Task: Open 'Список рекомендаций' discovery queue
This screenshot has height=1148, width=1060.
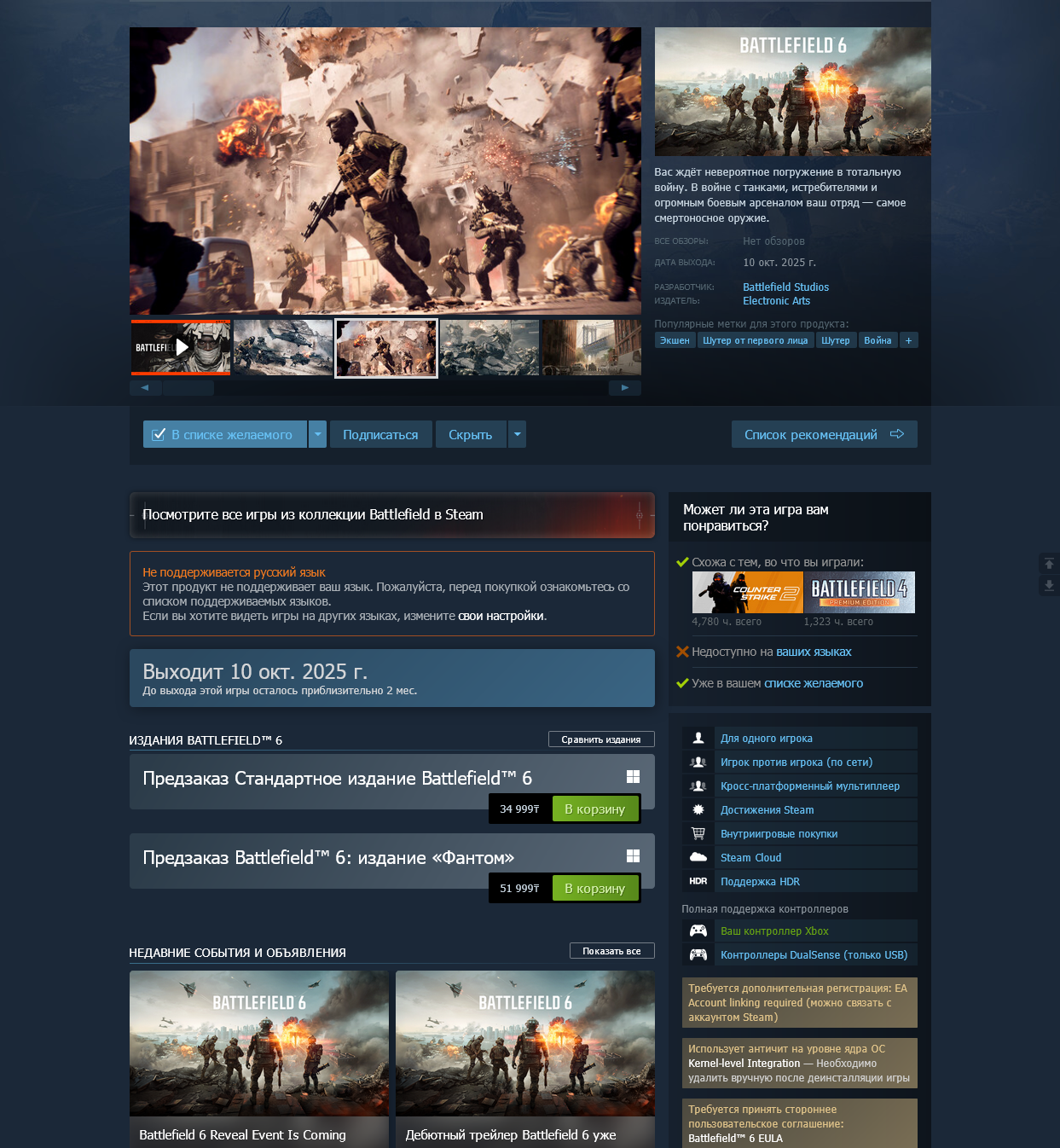Action: (824, 434)
